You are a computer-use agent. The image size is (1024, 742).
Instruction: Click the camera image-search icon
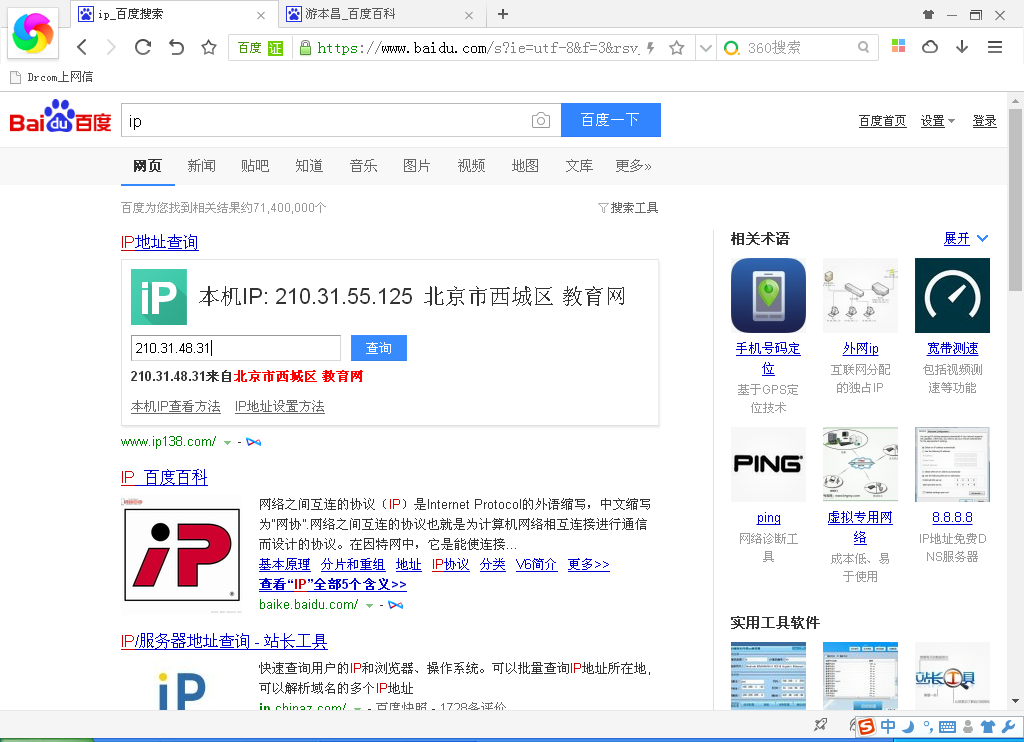tap(541, 120)
